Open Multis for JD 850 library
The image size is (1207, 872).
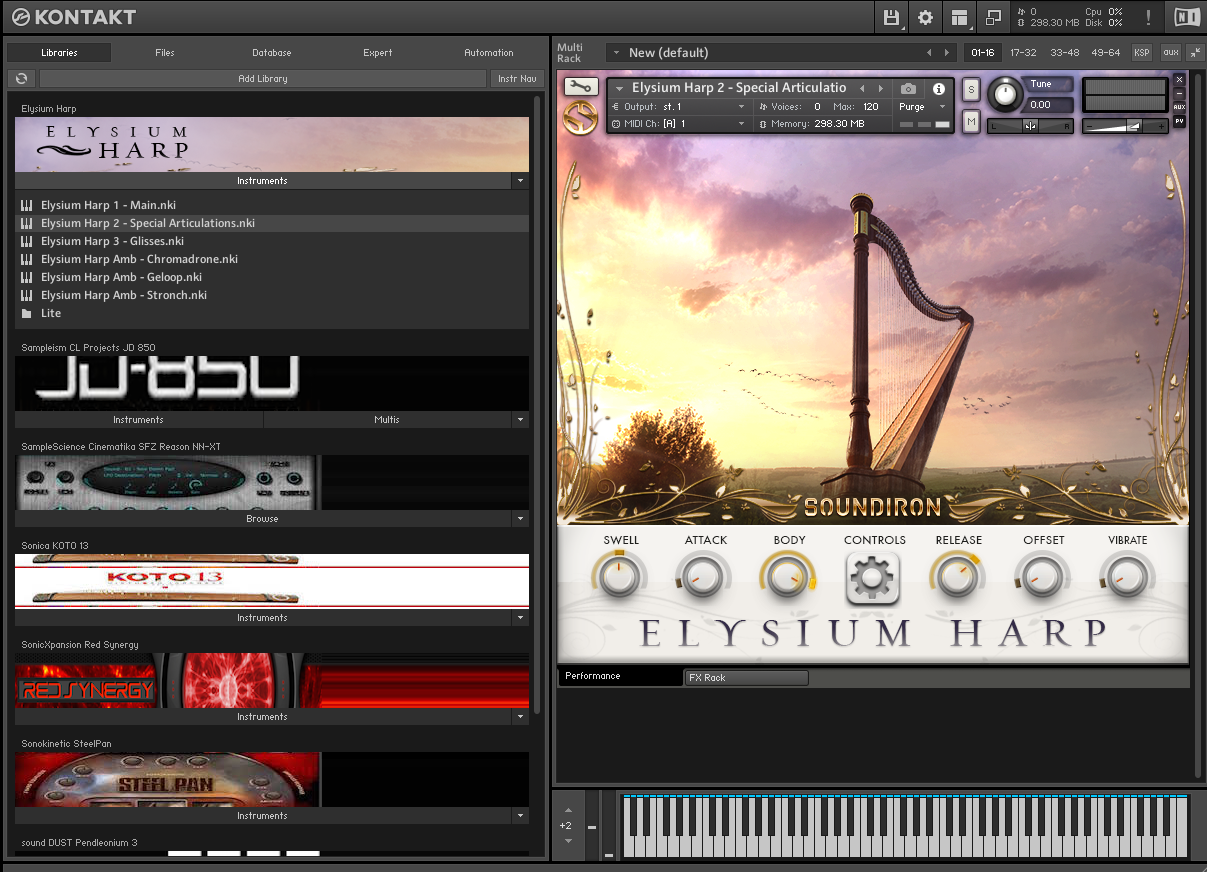(387, 420)
